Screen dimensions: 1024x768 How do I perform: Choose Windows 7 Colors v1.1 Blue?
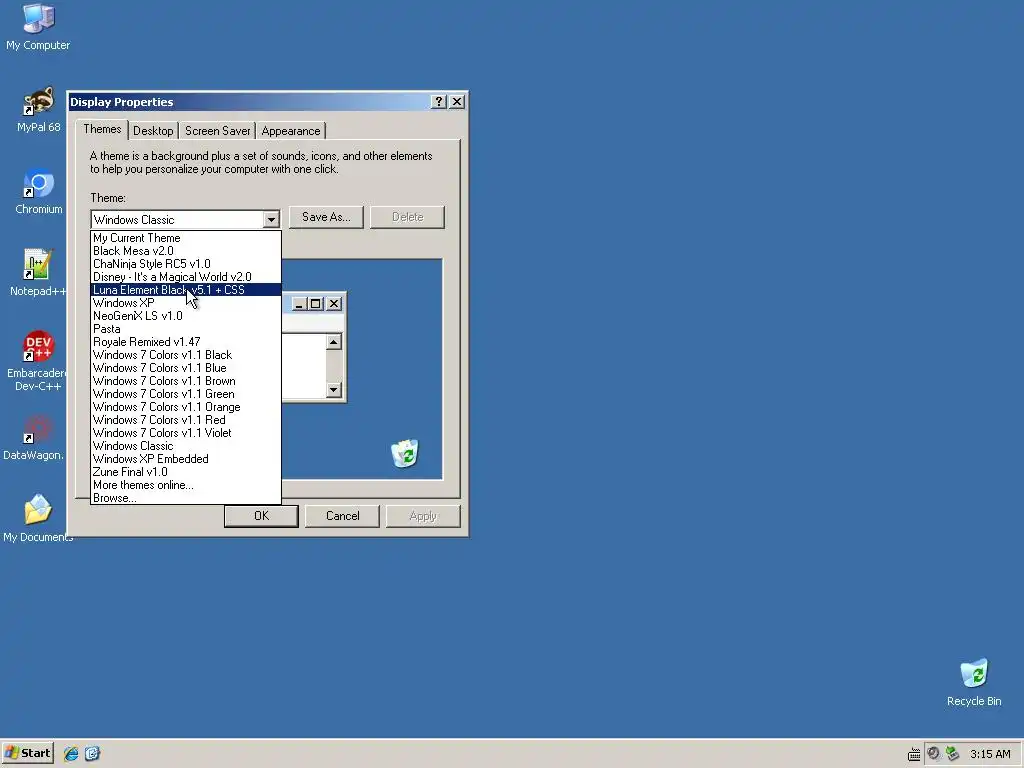(185, 368)
